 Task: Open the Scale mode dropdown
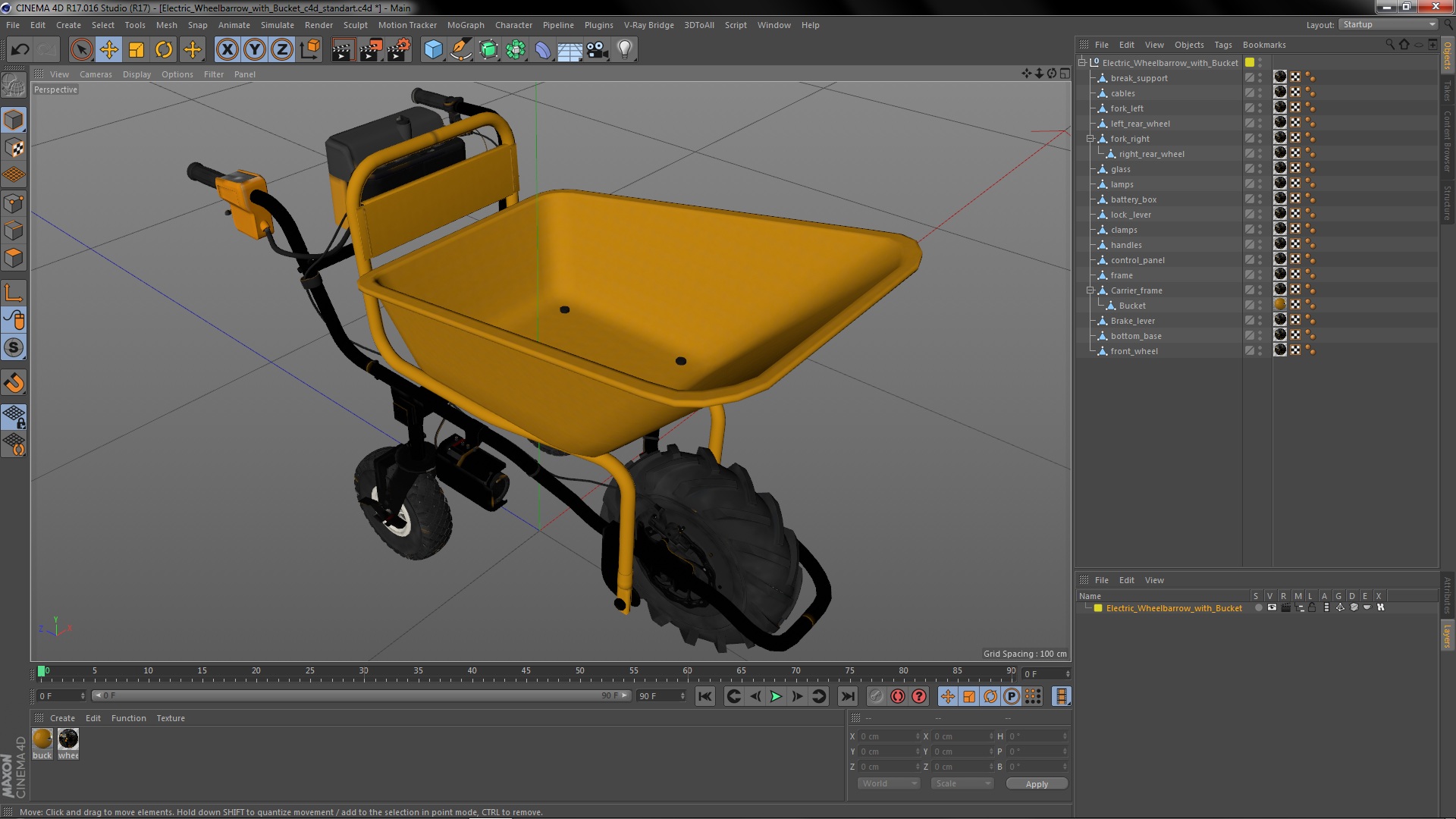962,784
